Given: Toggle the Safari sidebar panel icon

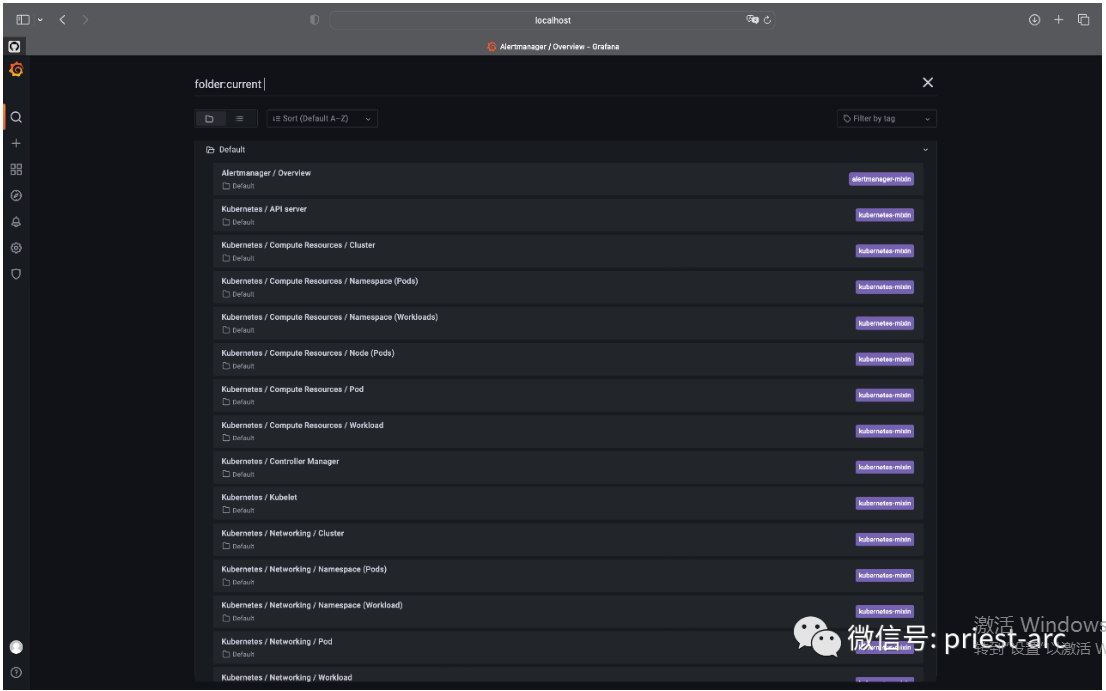Looking at the screenshot, I should click(x=23, y=20).
